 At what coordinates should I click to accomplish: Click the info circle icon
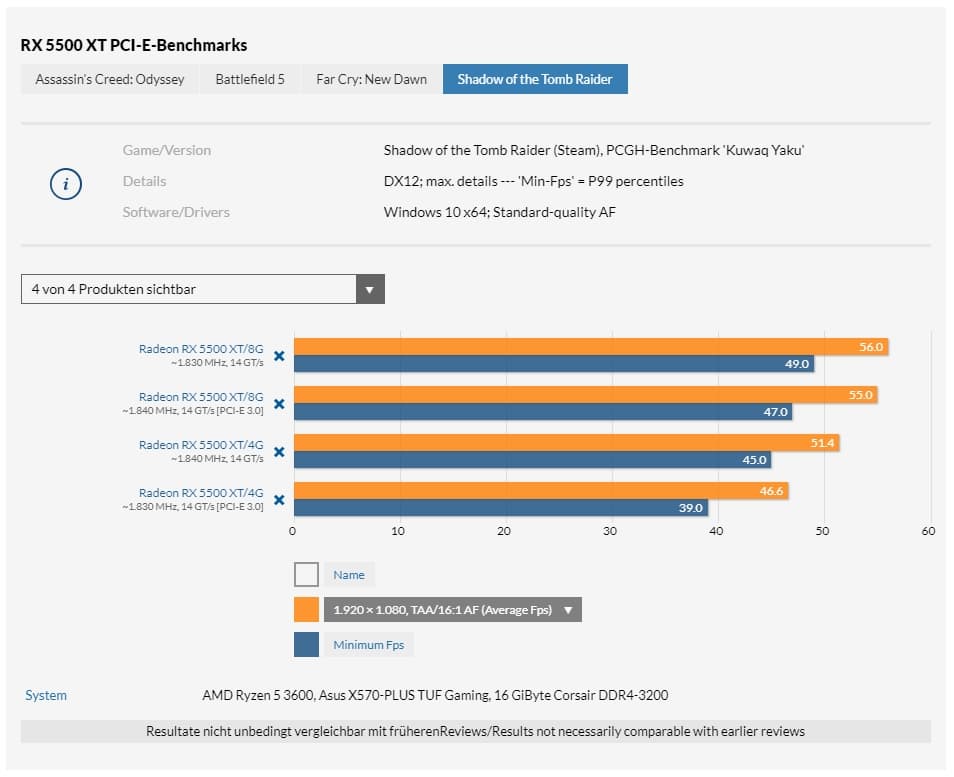pos(65,183)
